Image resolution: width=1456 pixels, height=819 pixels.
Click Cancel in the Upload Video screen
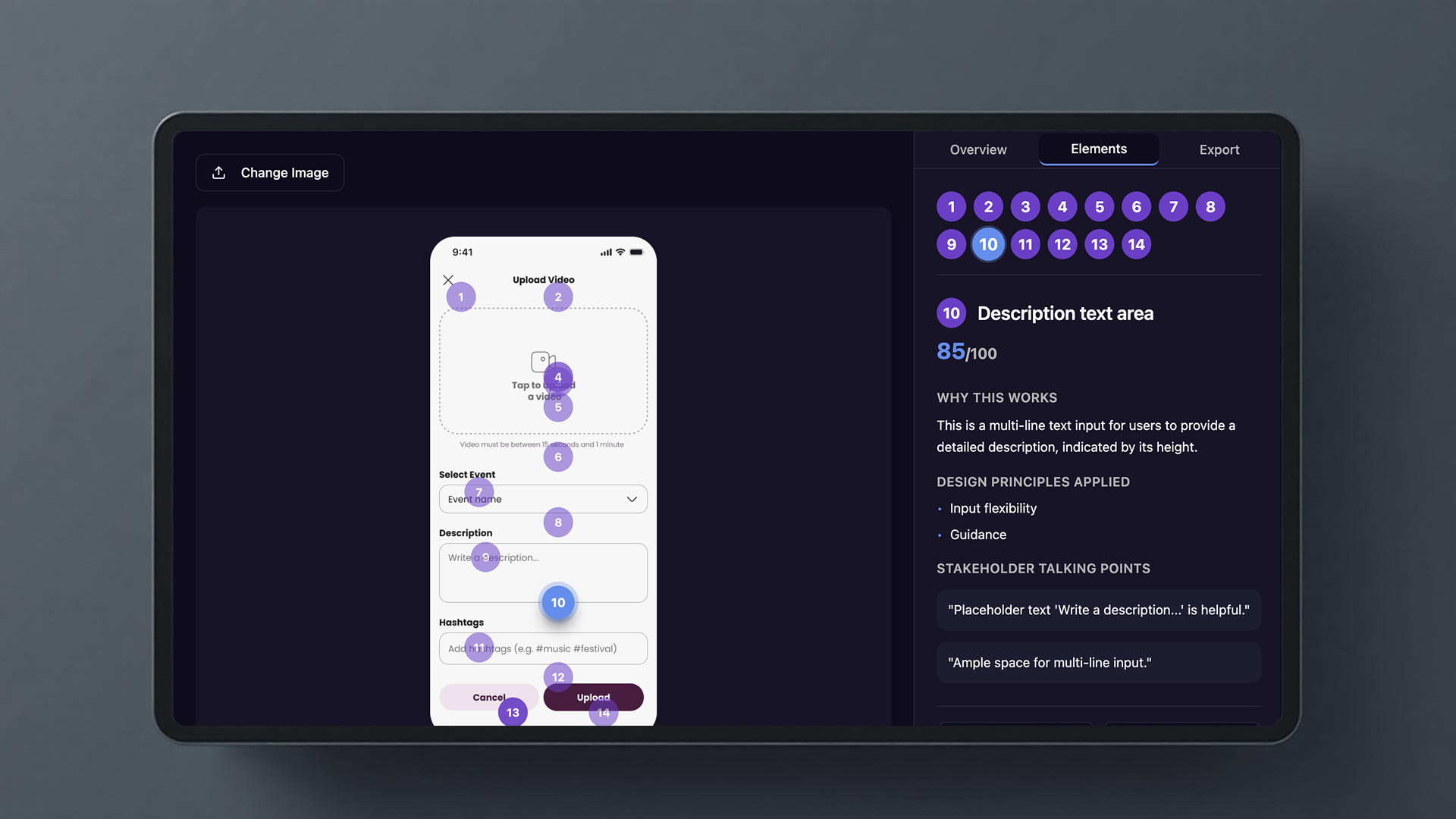[x=488, y=697]
